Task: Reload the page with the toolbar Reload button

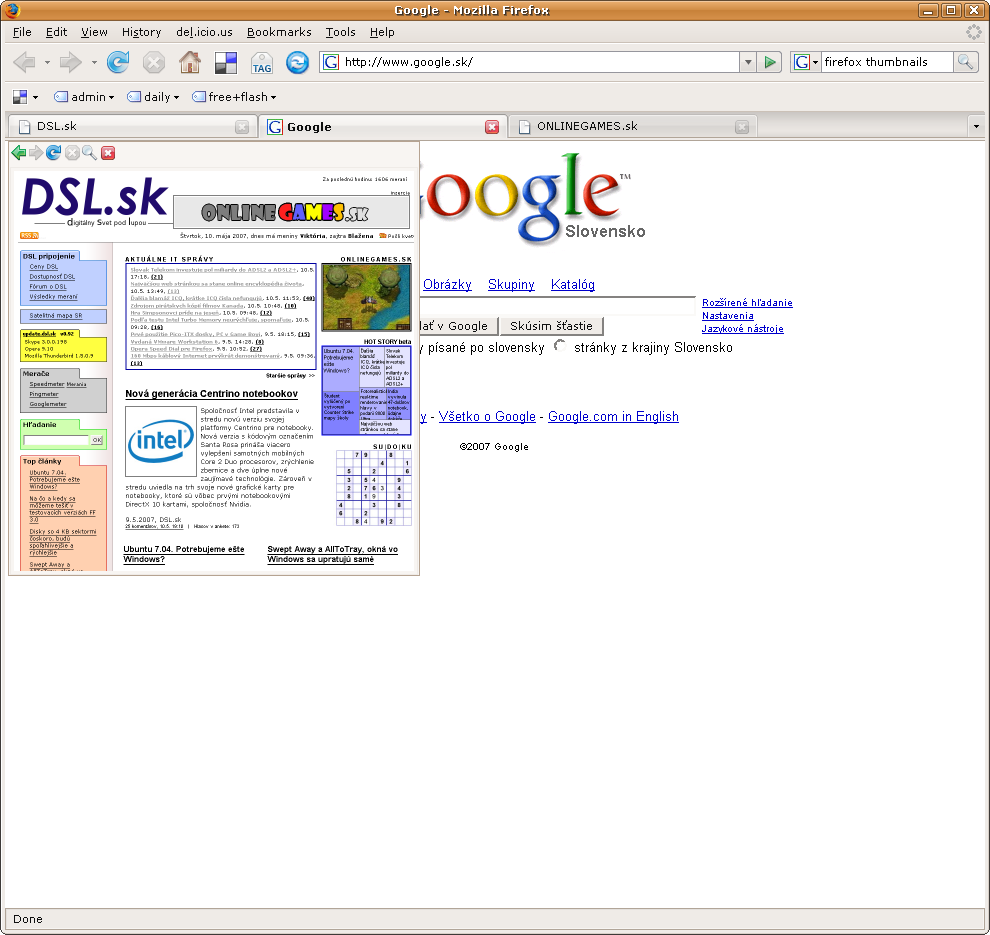Action: pyautogui.click(x=118, y=62)
